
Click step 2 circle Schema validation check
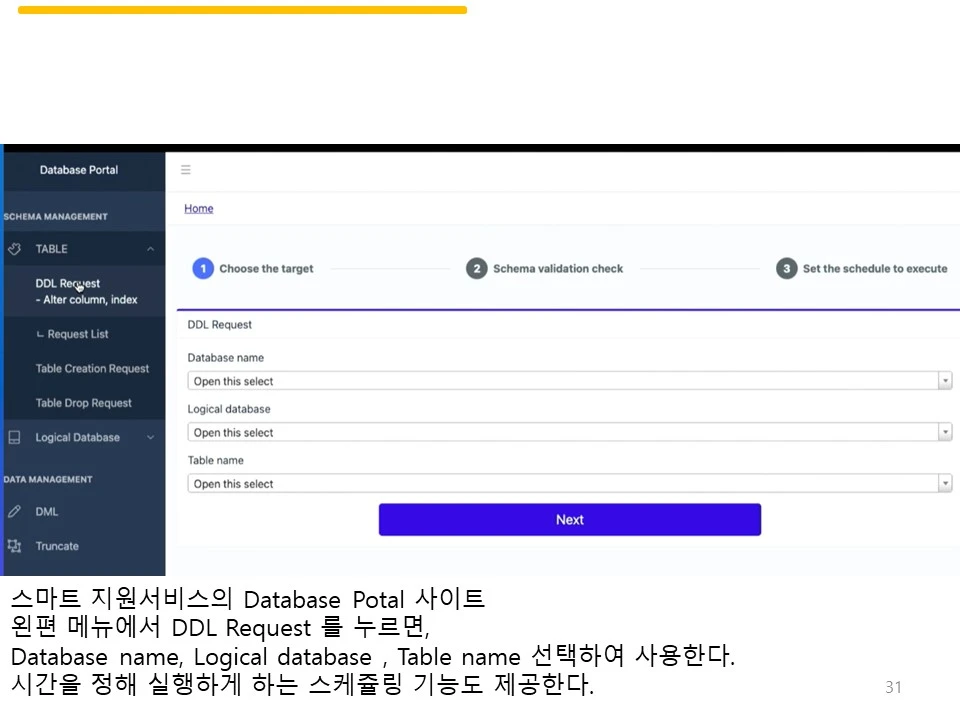[x=476, y=268]
